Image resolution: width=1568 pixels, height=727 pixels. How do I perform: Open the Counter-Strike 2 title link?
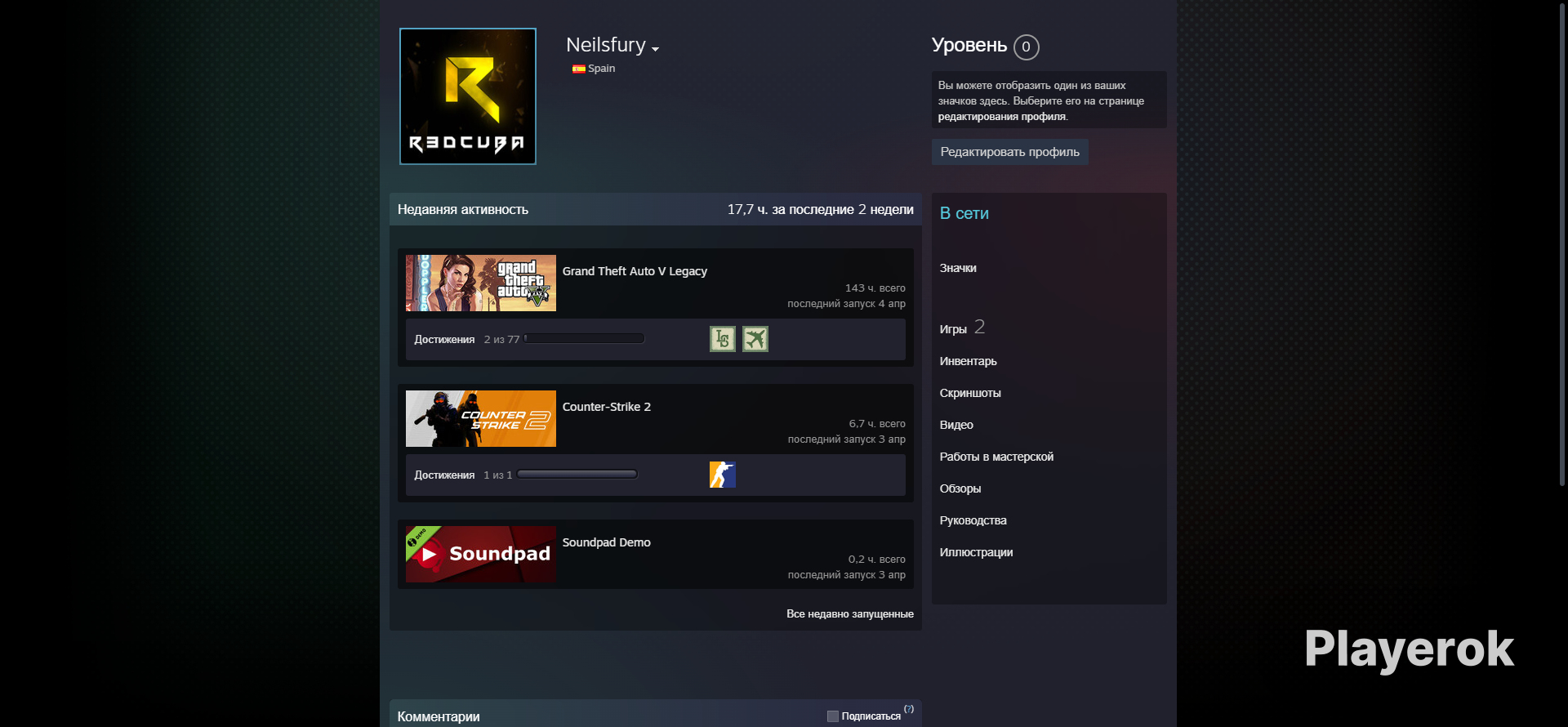pos(607,407)
